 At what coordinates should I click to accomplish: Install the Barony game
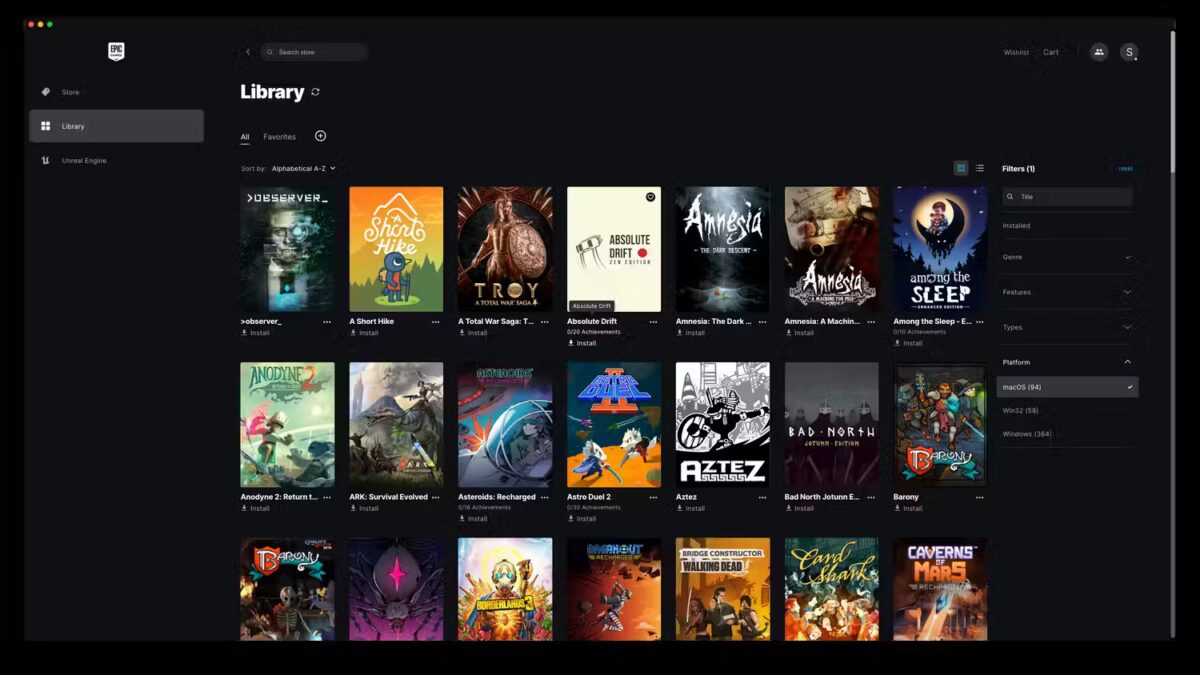(908, 508)
